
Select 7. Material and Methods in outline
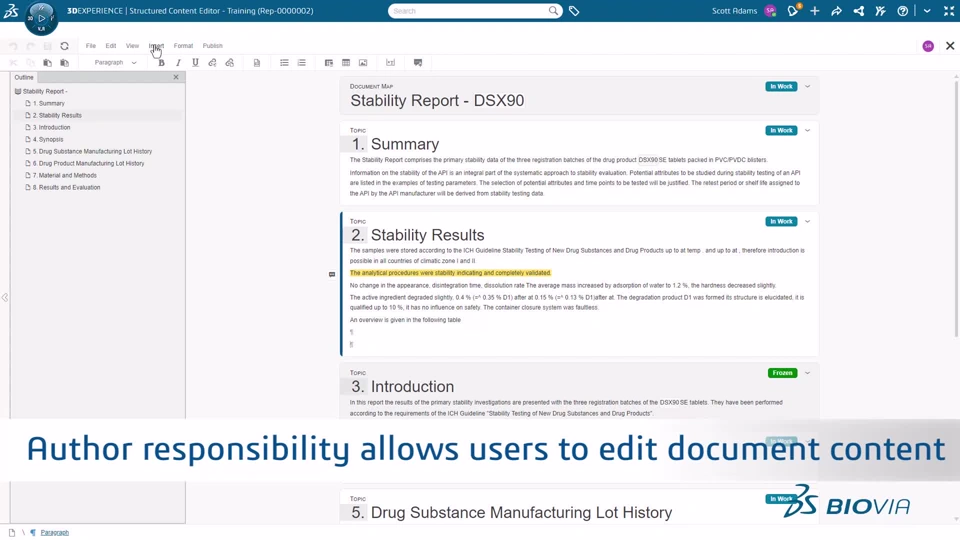pos(61,175)
